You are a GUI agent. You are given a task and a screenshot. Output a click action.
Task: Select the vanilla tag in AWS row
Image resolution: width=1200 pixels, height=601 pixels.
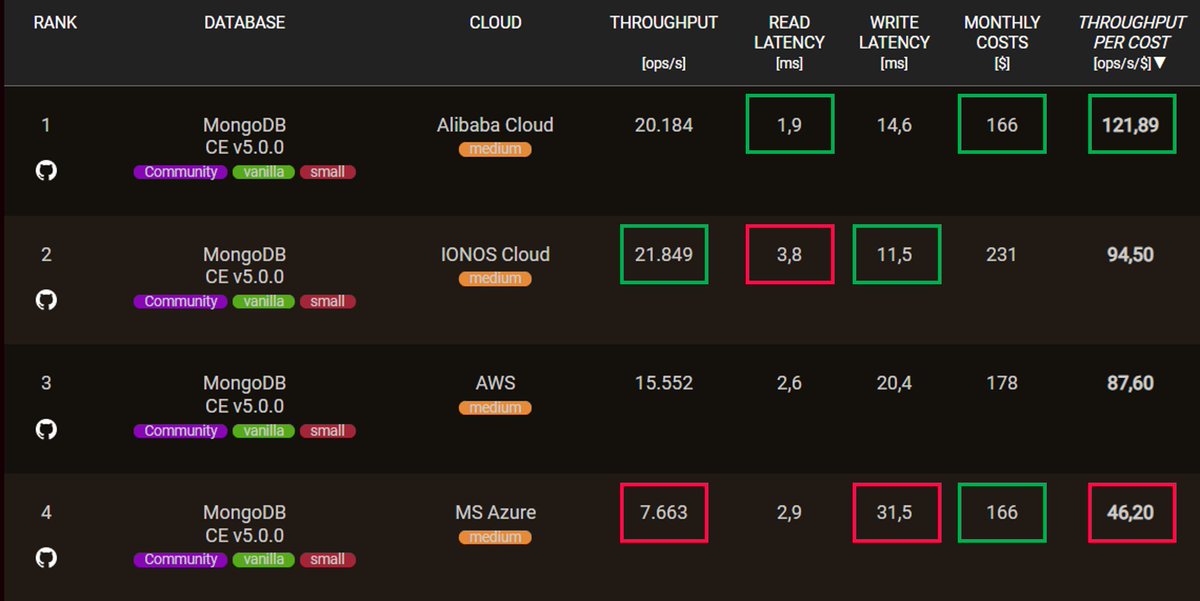tap(264, 431)
